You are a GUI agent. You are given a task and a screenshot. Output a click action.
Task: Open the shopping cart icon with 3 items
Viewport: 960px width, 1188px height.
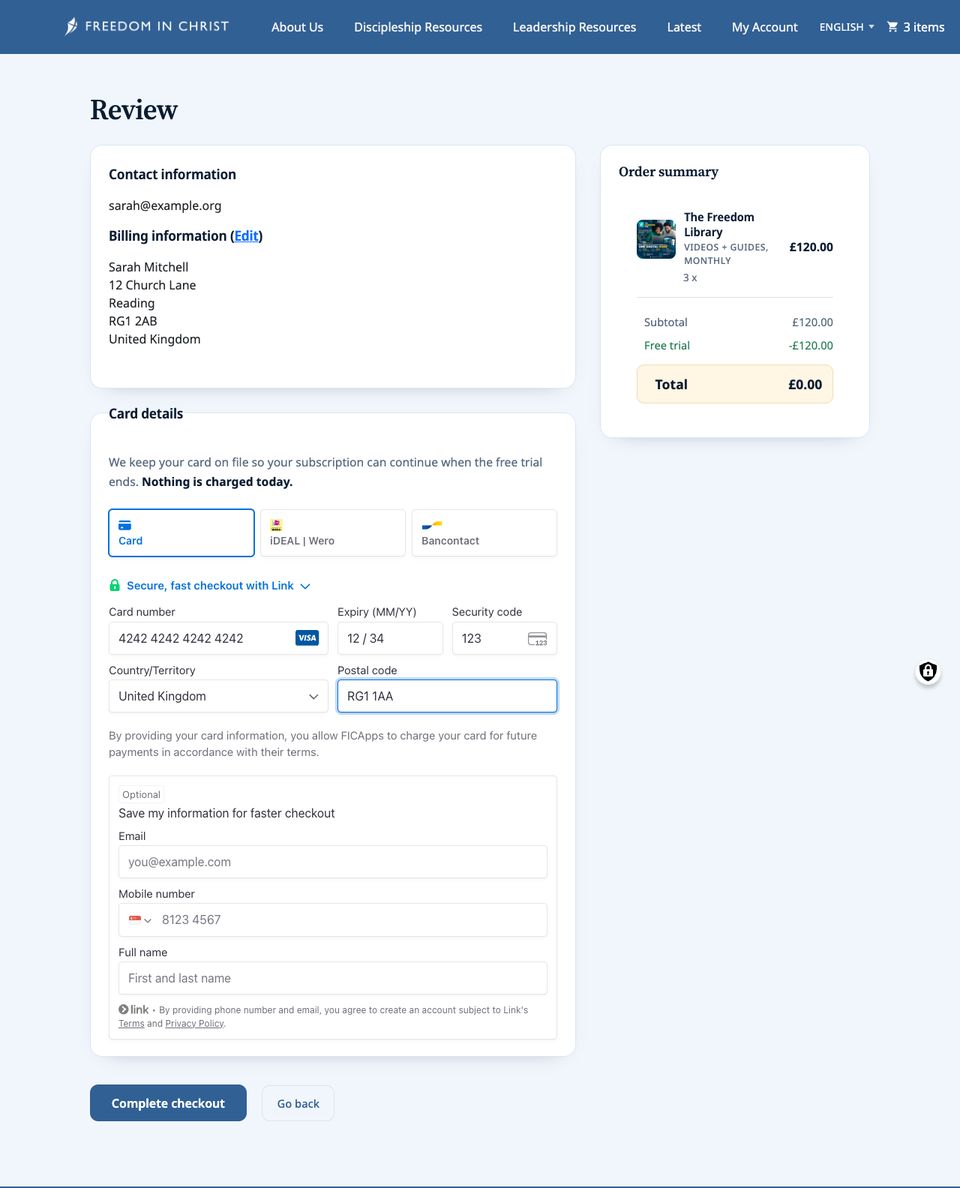coord(915,27)
